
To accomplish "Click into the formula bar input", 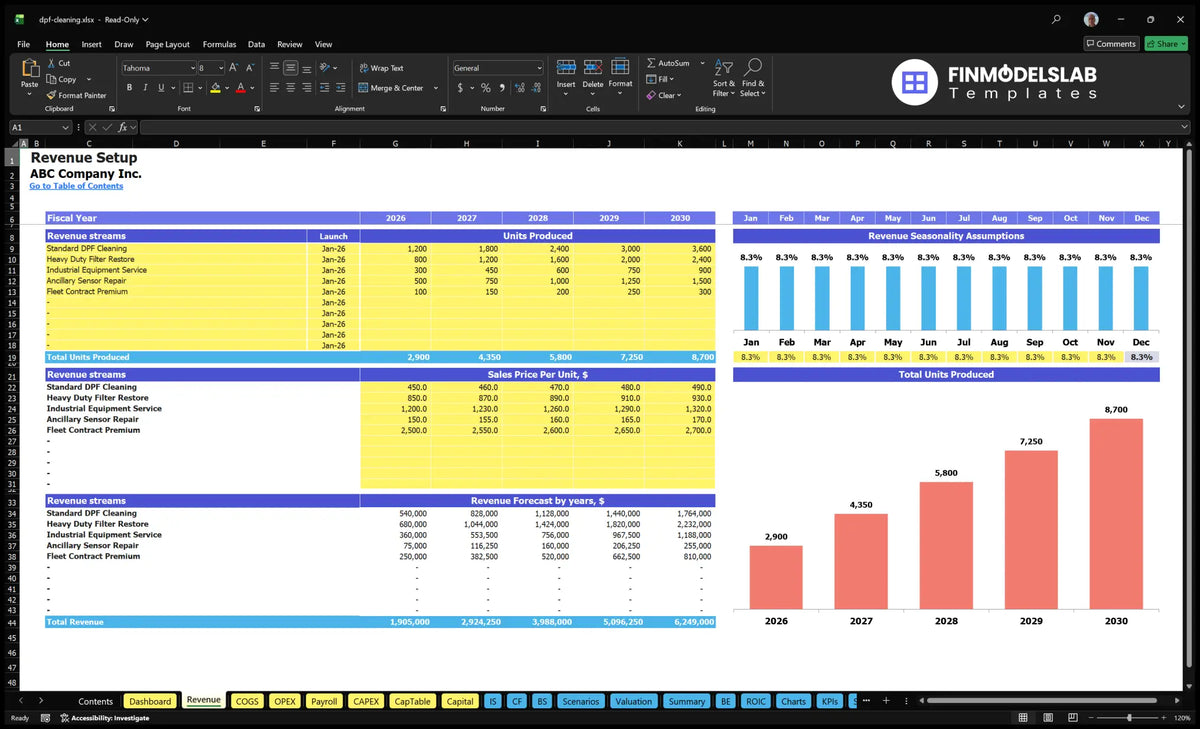I will click(x=665, y=127).
